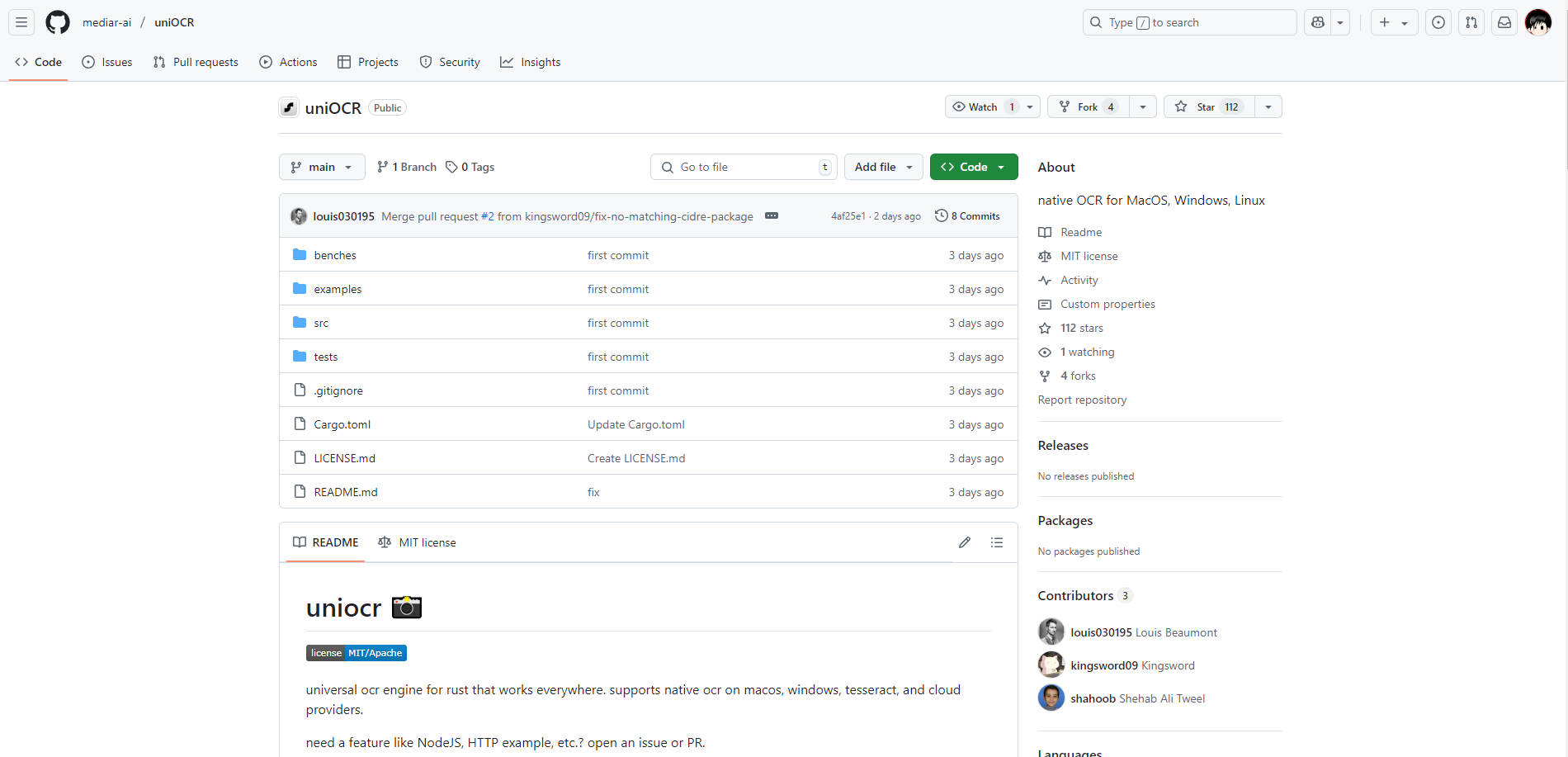Open the issues icon in top header
Screen dimensions: 1568x757
pyautogui.click(x=1438, y=22)
